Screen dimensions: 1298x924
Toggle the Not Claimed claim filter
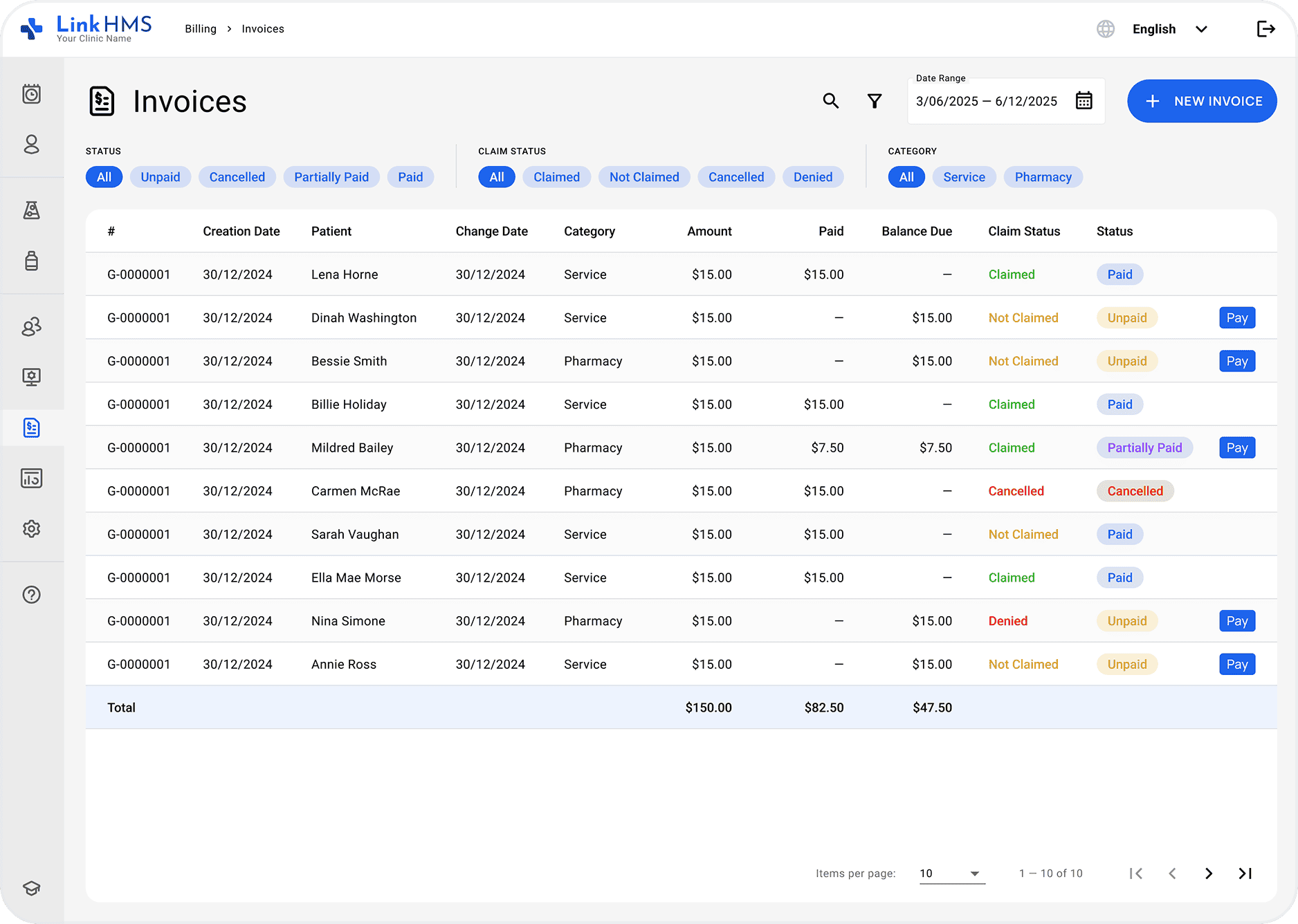pos(643,177)
